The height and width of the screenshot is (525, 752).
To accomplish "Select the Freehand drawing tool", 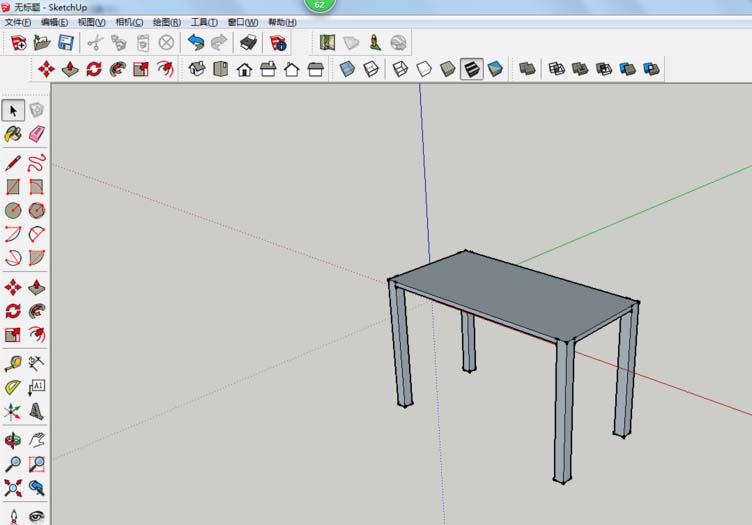I will tap(37, 163).
